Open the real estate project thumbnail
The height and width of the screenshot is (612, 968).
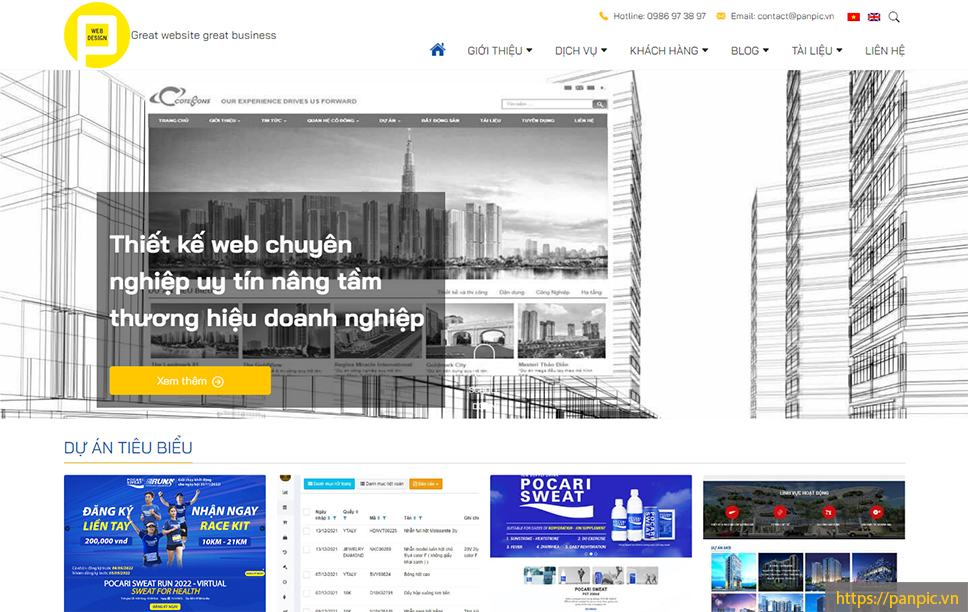point(803,543)
